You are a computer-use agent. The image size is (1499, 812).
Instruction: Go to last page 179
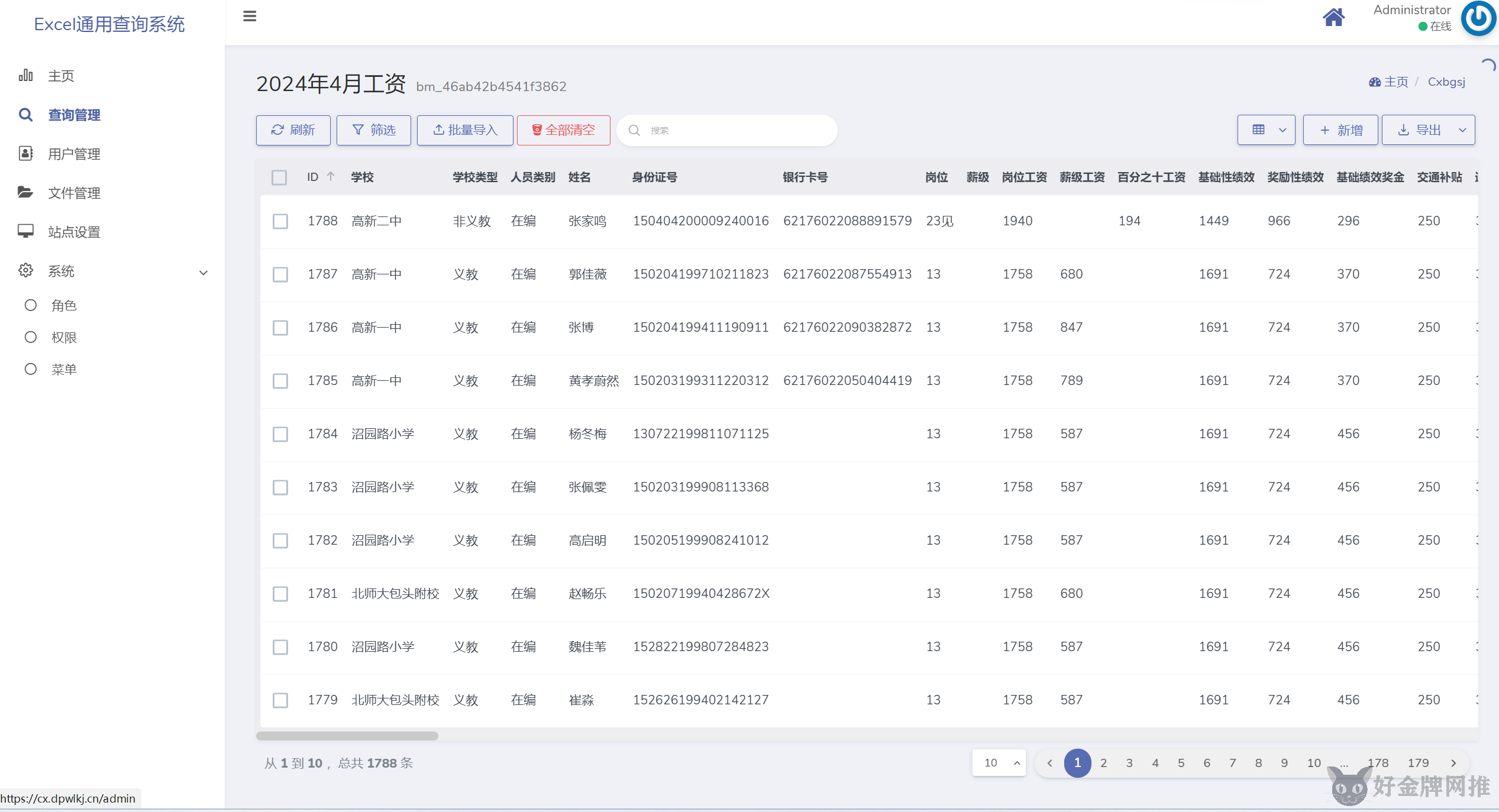(1418, 763)
